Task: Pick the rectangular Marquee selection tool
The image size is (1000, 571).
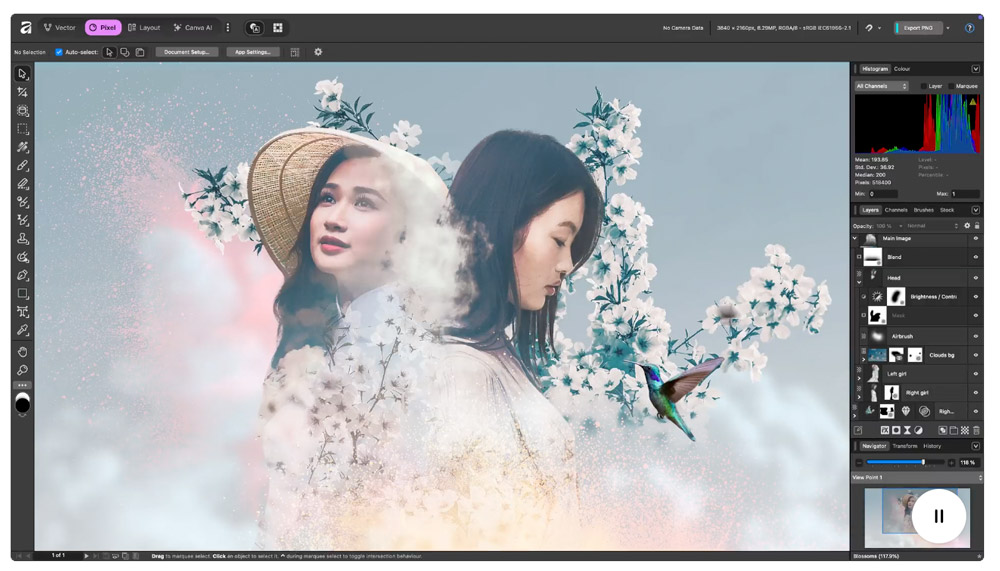Action: coord(22,129)
